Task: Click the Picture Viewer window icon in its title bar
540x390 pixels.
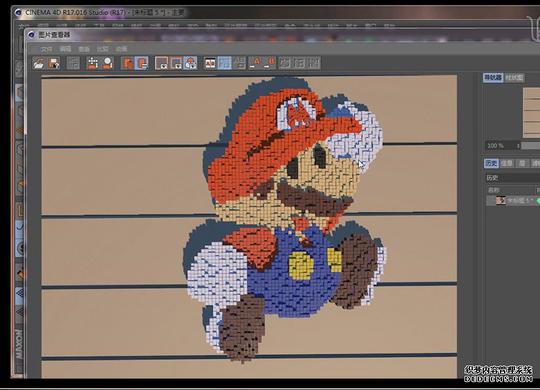Action: 32,35
